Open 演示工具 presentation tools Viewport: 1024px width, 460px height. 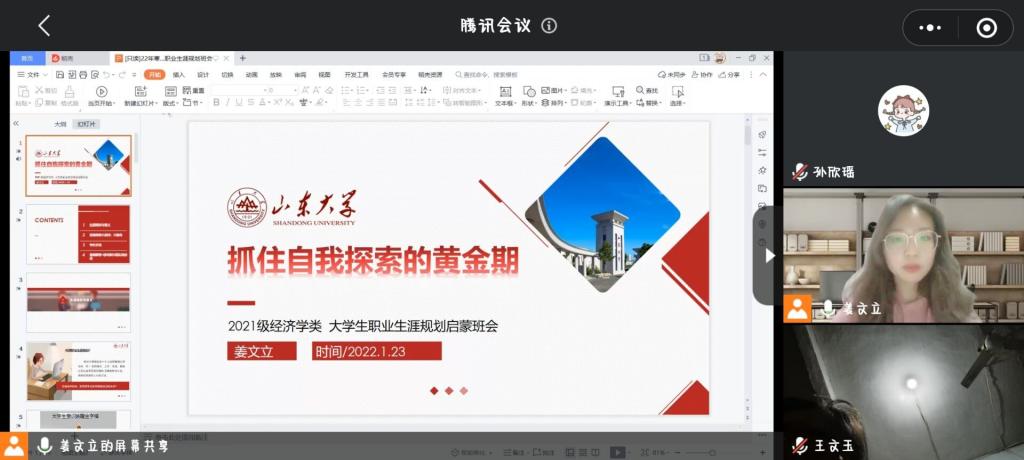pos(618,95)
